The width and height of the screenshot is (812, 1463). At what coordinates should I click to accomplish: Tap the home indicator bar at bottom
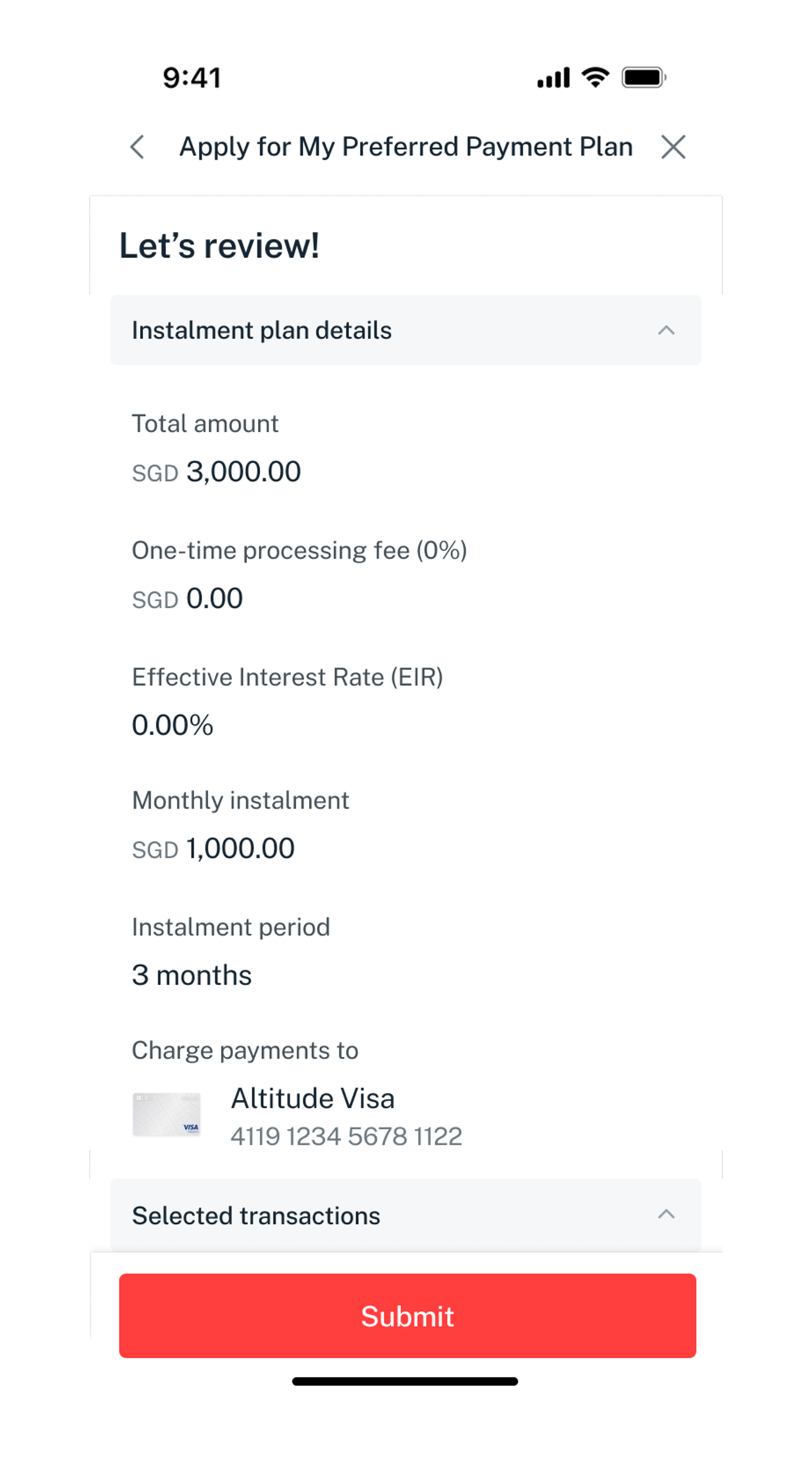click(x=405, y=1381)
